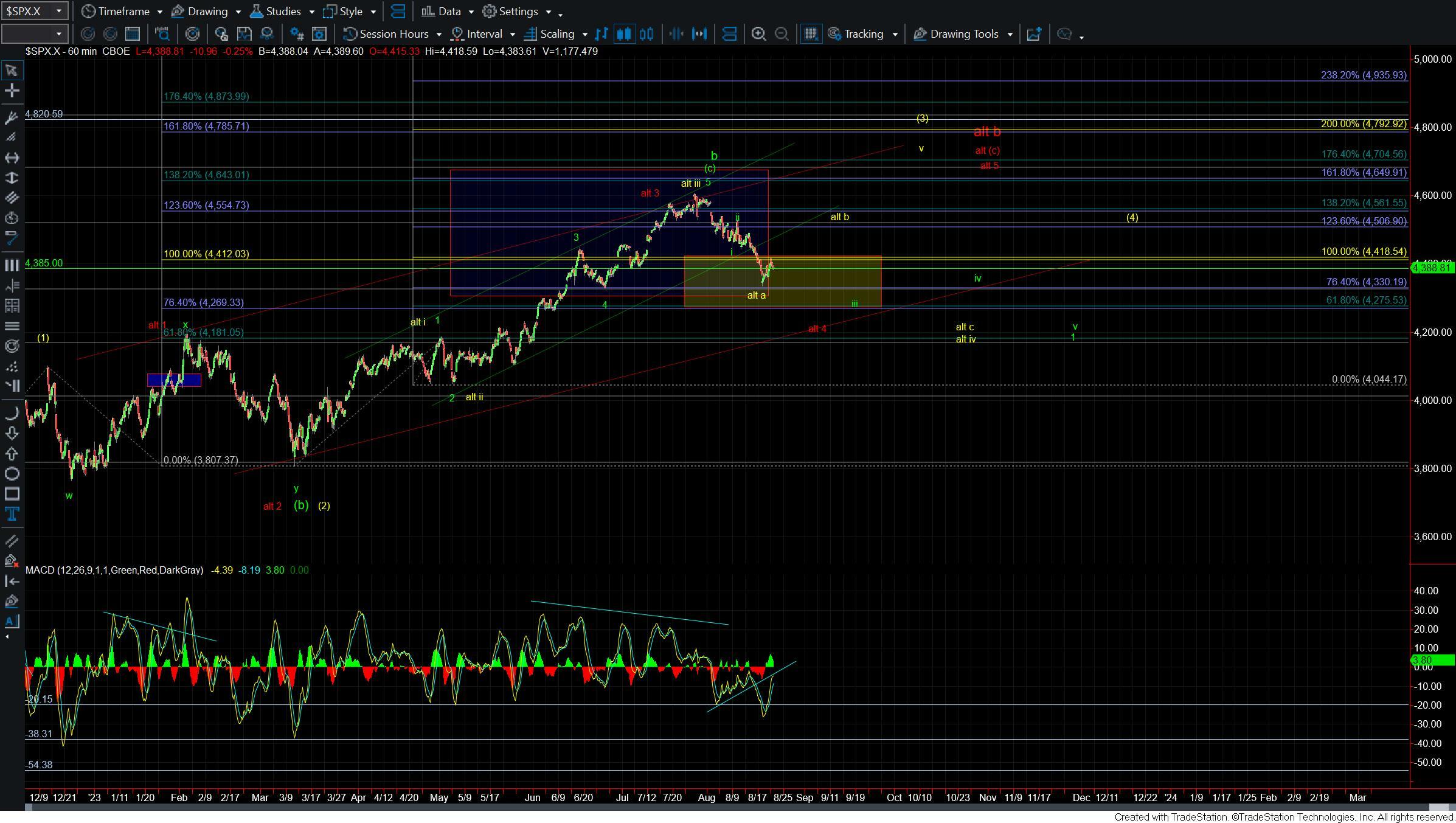Click the 'Sep' marker on time axis
The height and width of the screenshot is (823, 1456).
tap(804, 797)
